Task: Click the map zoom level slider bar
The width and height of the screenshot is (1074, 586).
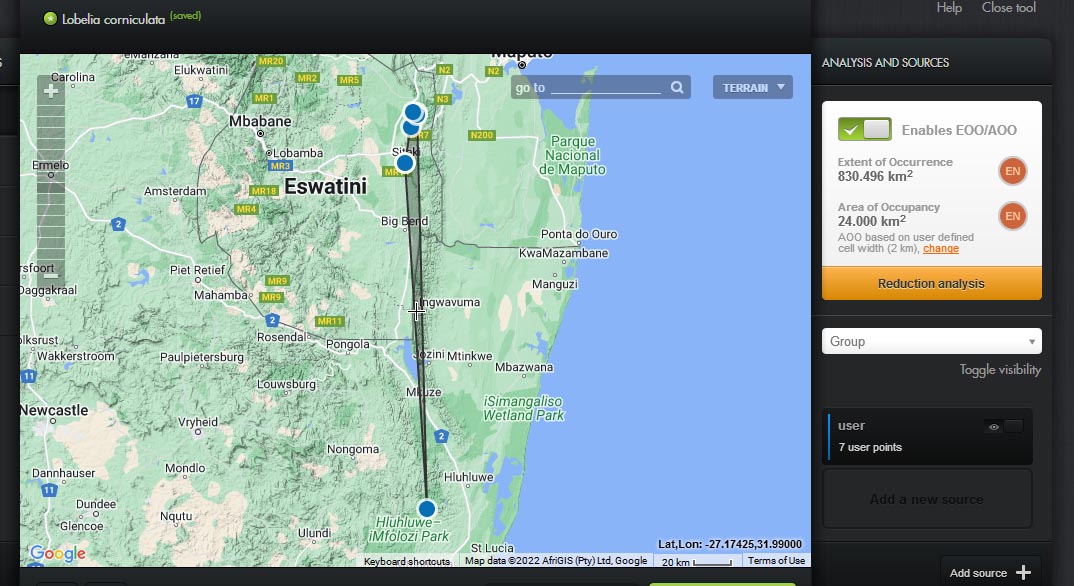Action: click(51, 180)
